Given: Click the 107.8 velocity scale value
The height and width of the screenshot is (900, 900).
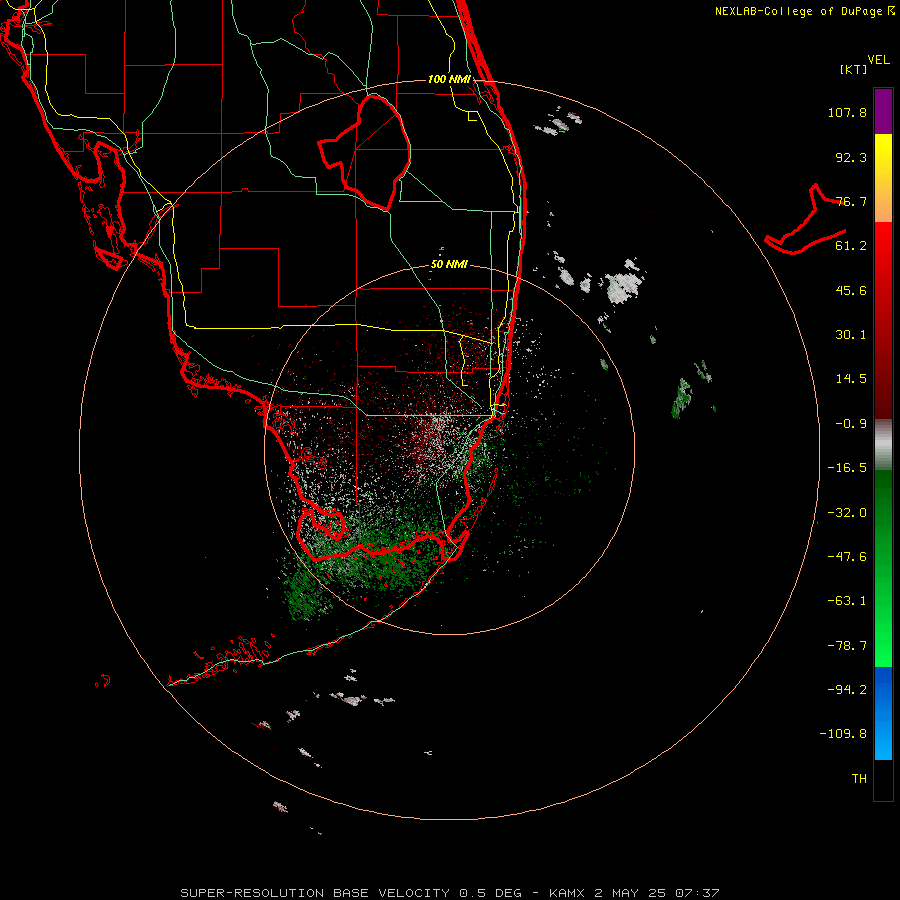Looking at the screenshot, I should point(847,112).
